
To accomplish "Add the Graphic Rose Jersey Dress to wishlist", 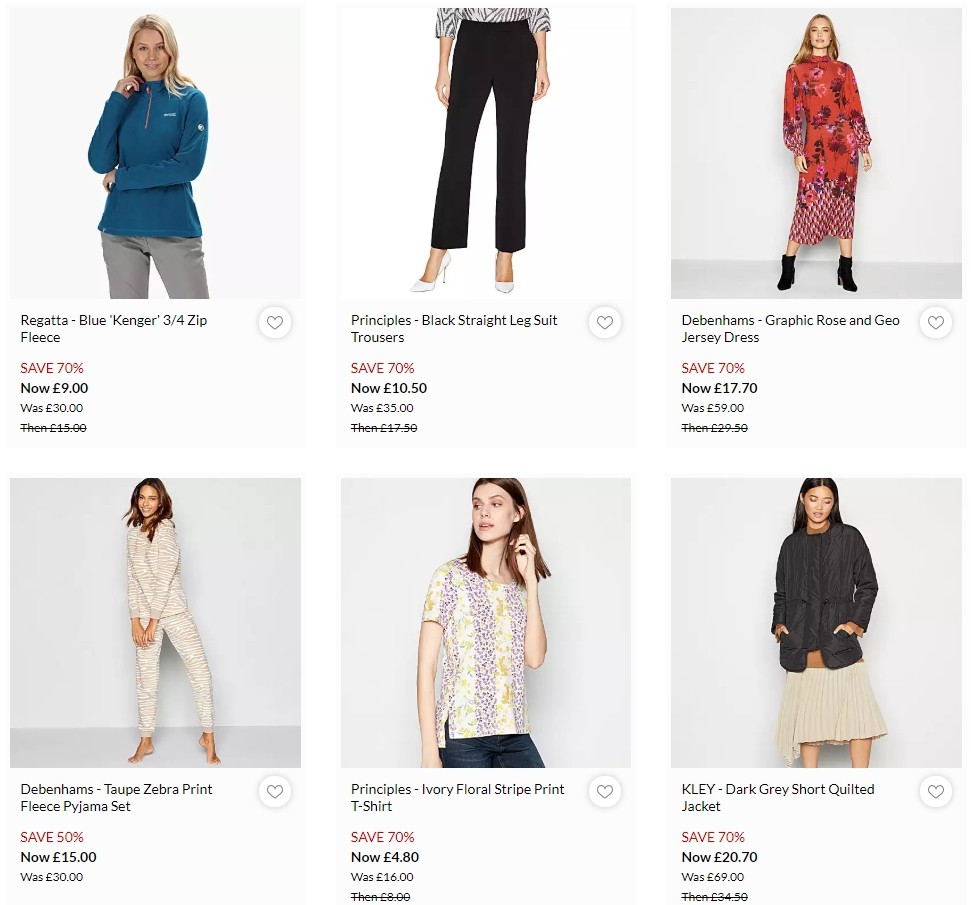I will 935,323.
